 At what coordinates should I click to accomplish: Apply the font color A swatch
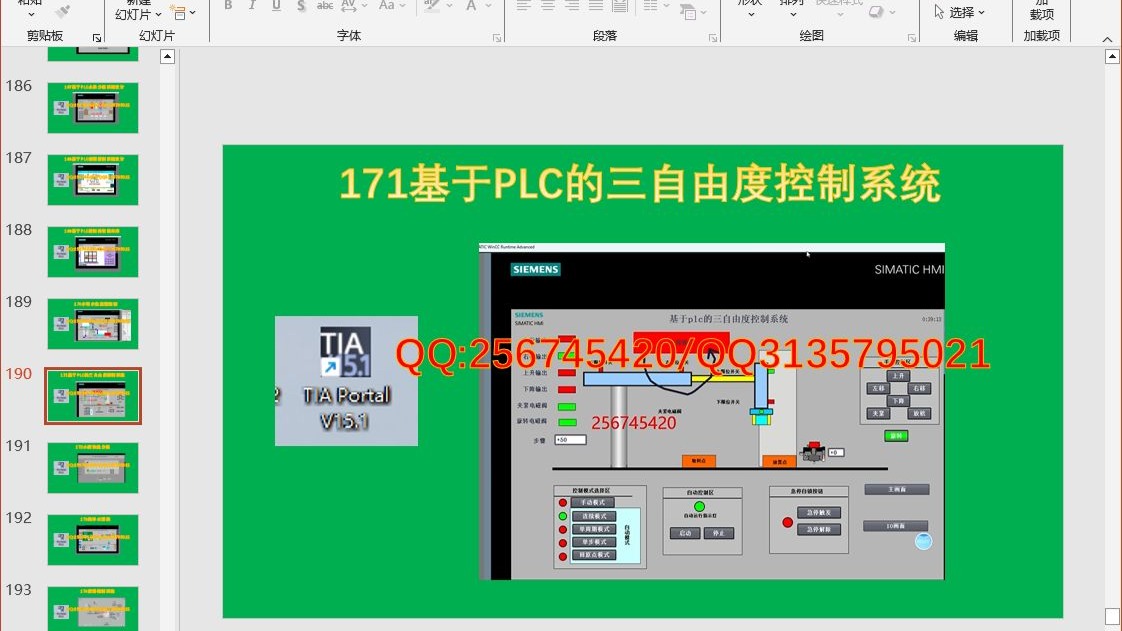[x=472, y=6]
